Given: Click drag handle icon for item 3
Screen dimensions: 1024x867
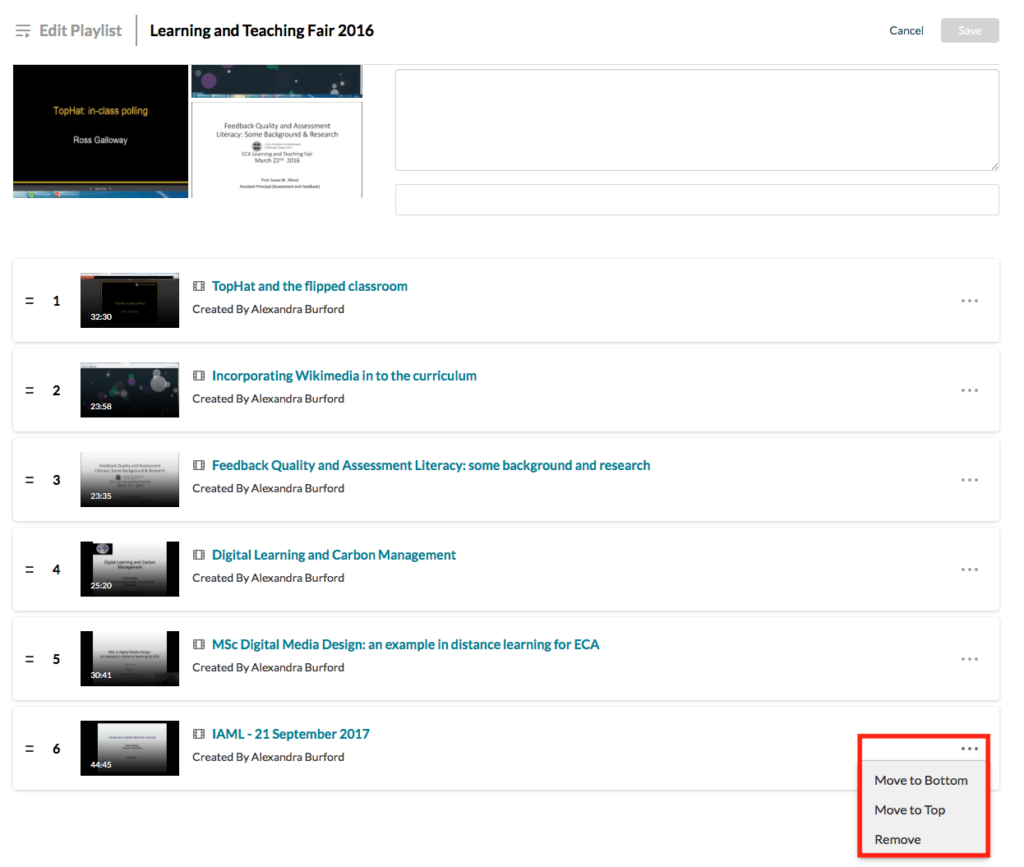Looking at the screenshot, I should pos(29,480).
